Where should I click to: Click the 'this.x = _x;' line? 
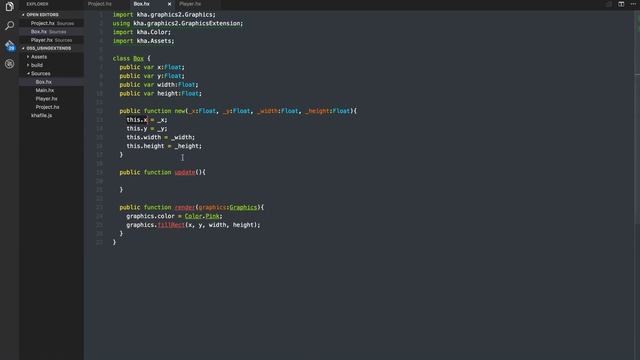[x=147, y=120]
